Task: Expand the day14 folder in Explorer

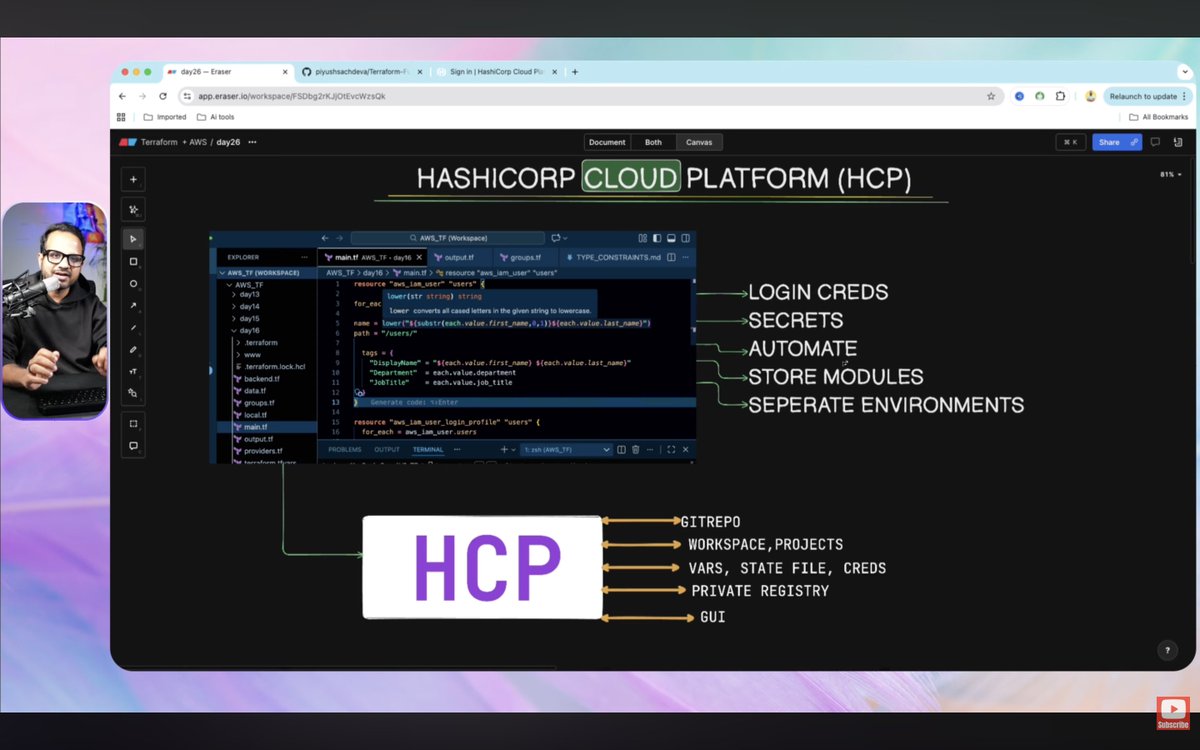Action: 247,307
